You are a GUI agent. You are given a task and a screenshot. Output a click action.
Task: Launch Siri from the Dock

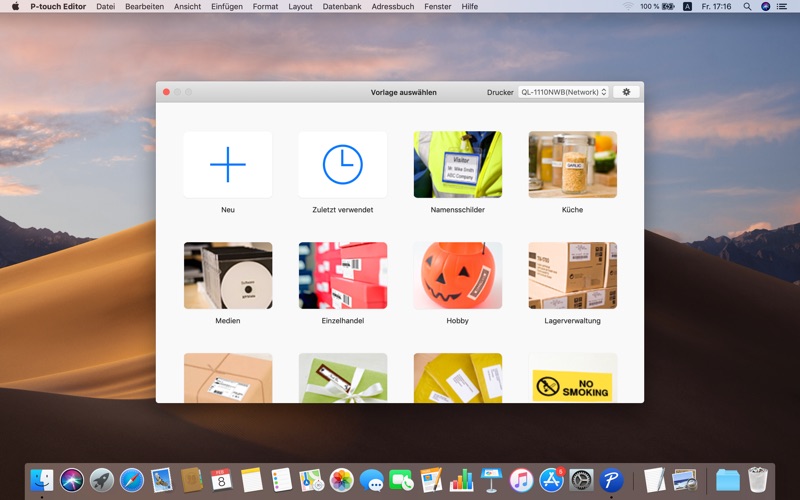point(72,480)
